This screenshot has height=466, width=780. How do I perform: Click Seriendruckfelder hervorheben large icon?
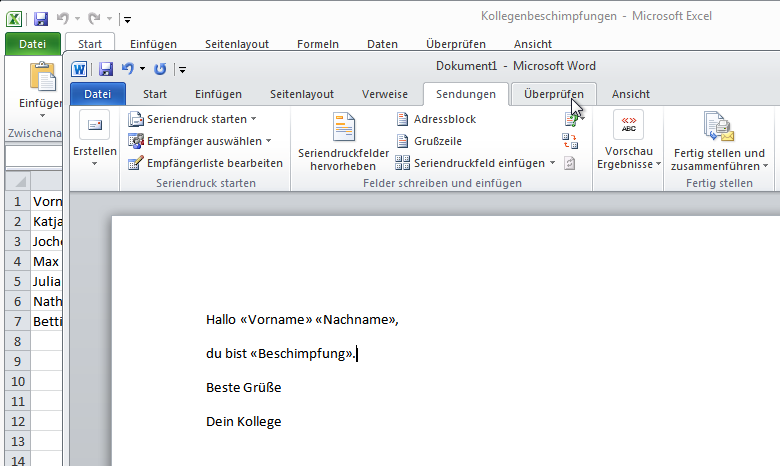click(x=344, y=127)
